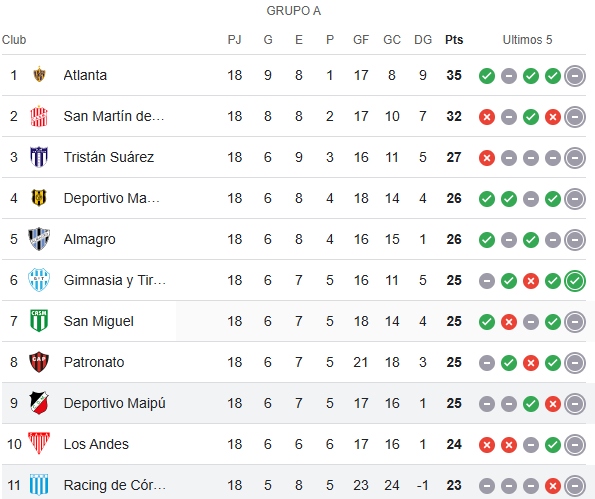Sort by DG column header
The width and height of the screenshot is (595, 499).
[423, 39]
